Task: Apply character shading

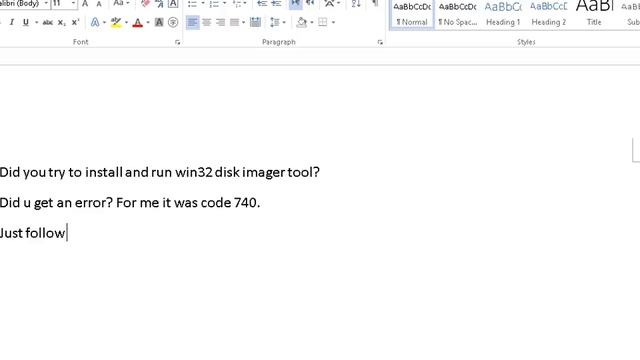Action: pyautogui.click(x=159, y=22)
